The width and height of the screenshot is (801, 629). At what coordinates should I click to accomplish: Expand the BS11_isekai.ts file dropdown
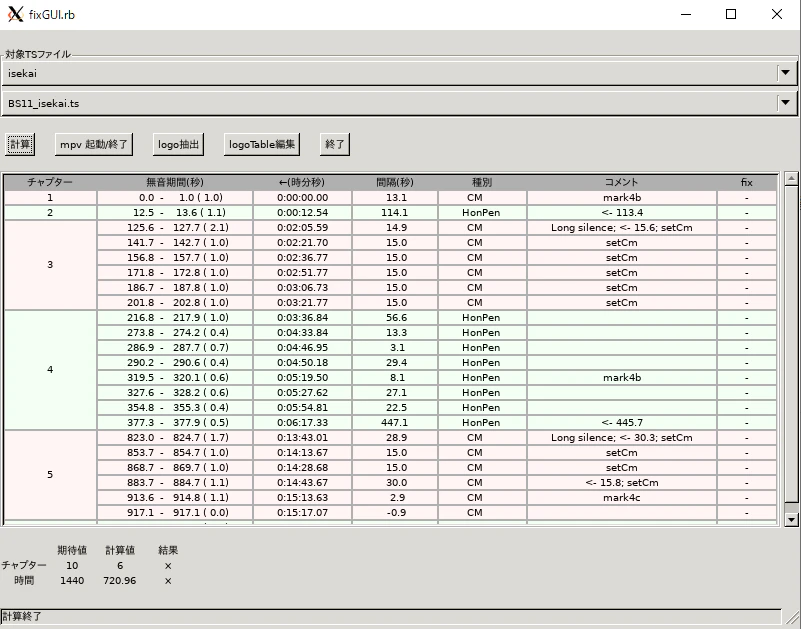click(x=785, y=103)
